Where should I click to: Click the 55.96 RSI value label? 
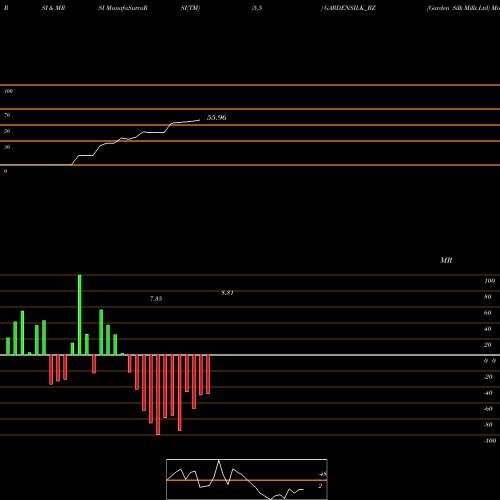[217, 117]
